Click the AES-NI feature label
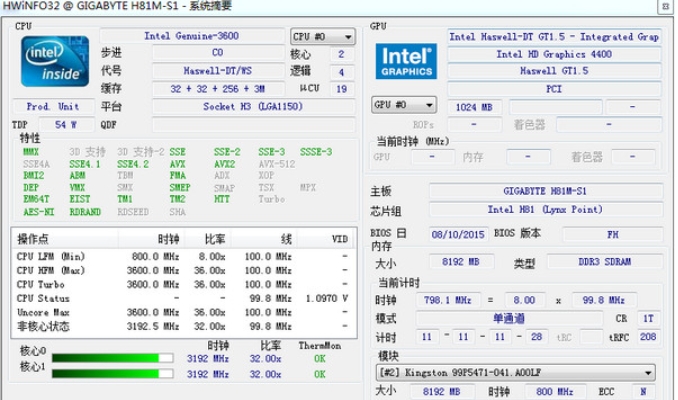The height and width of the screenshot is (400, 678). (x=38, y=212)
